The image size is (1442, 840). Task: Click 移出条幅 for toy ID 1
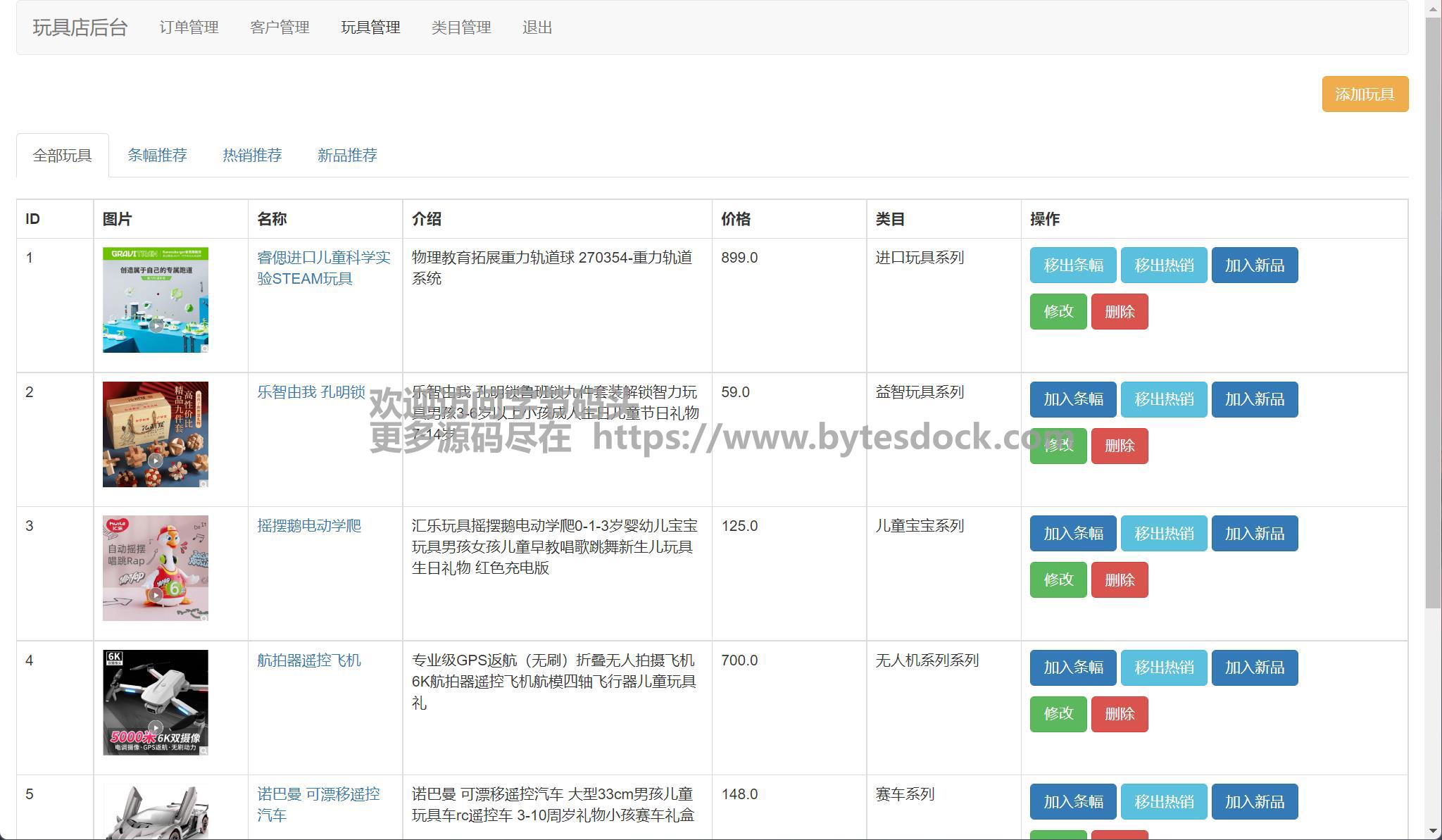pyautogui.click(x=1072, y=265)
